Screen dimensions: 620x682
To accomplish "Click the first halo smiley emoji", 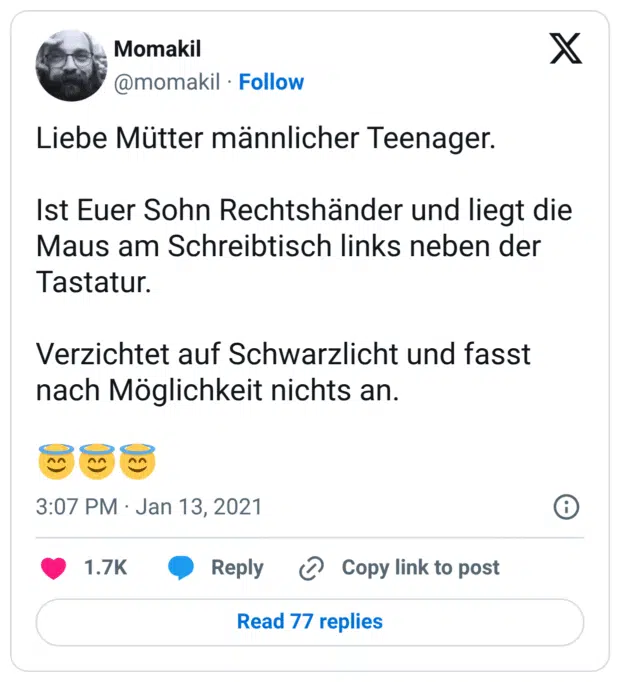I will pos(56,462).
